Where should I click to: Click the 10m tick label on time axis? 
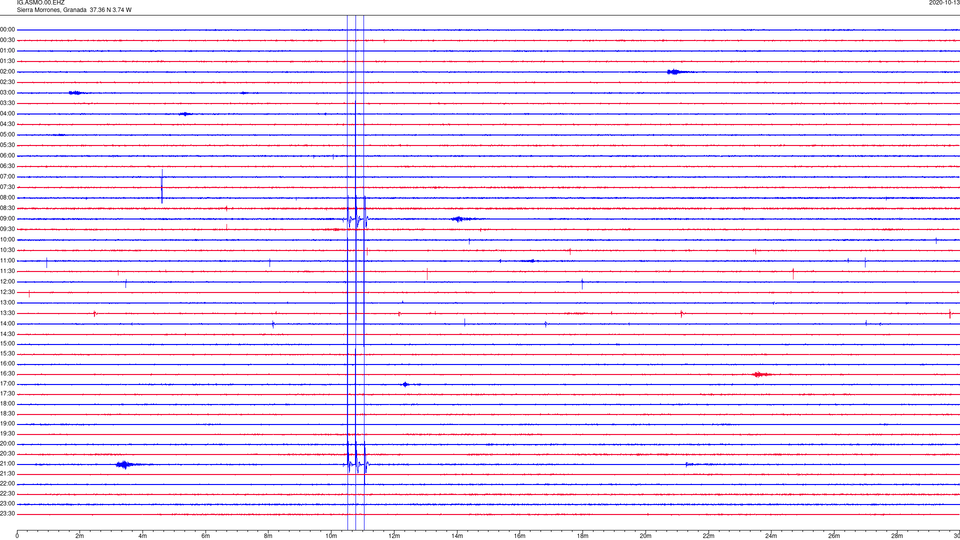click(331, 536)
